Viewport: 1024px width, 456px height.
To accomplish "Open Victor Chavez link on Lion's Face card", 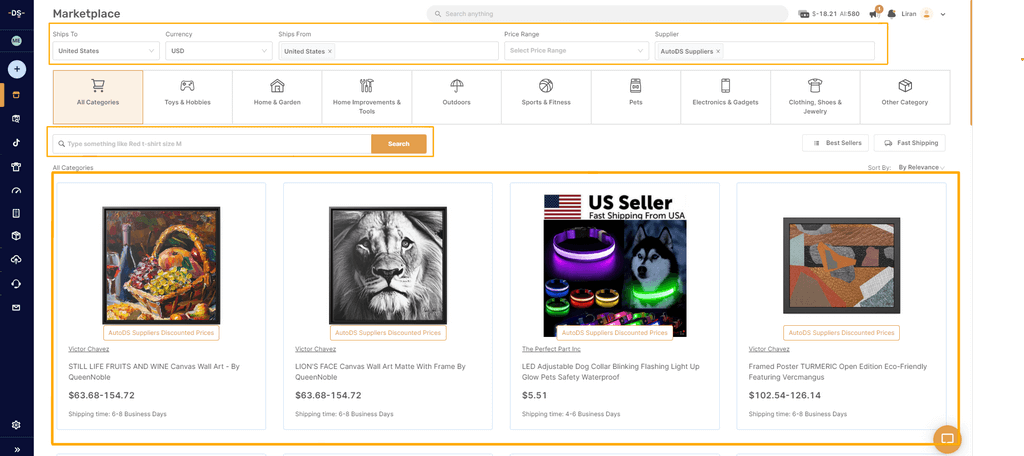I will pyautogui.click(x=315, y=349).
